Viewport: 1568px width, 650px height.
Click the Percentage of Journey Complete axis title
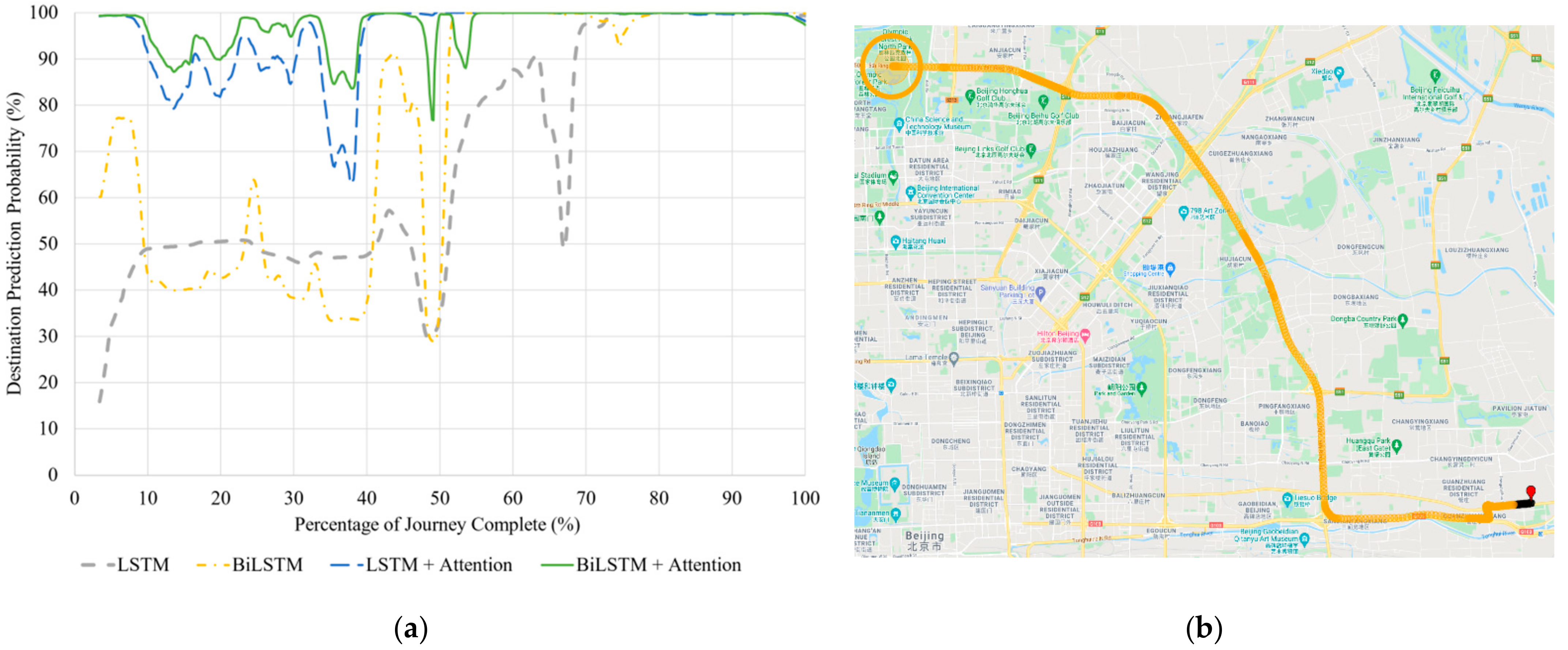pyautogui.click(x=437, y=525)
